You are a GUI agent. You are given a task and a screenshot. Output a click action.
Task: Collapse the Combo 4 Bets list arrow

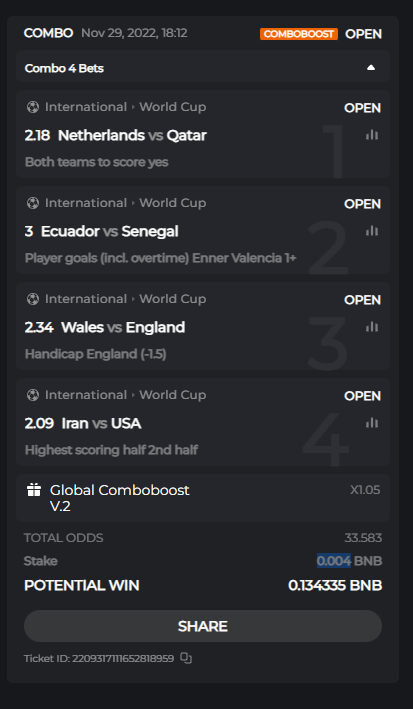(x=371, y=68)
